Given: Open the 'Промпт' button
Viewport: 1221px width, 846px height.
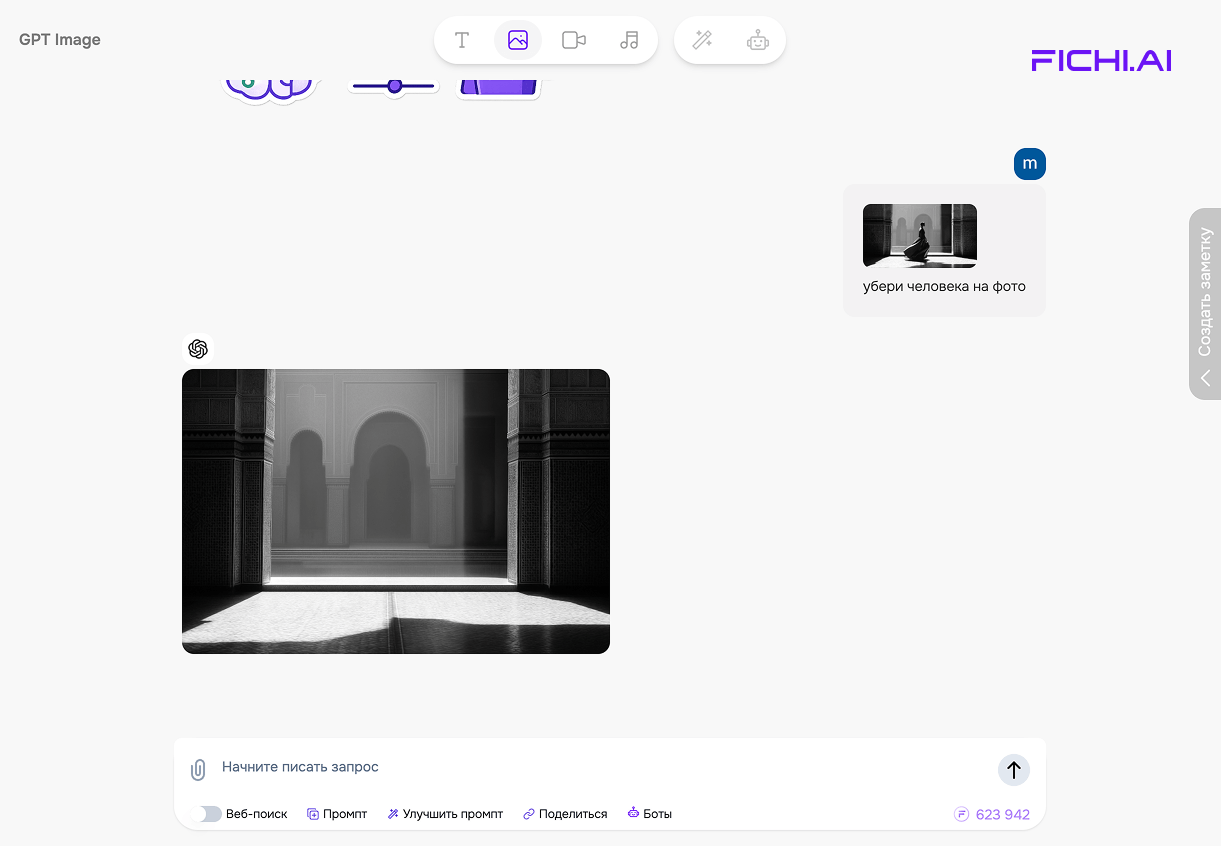Looking at the screenshot, I should [x=337, y=814].
